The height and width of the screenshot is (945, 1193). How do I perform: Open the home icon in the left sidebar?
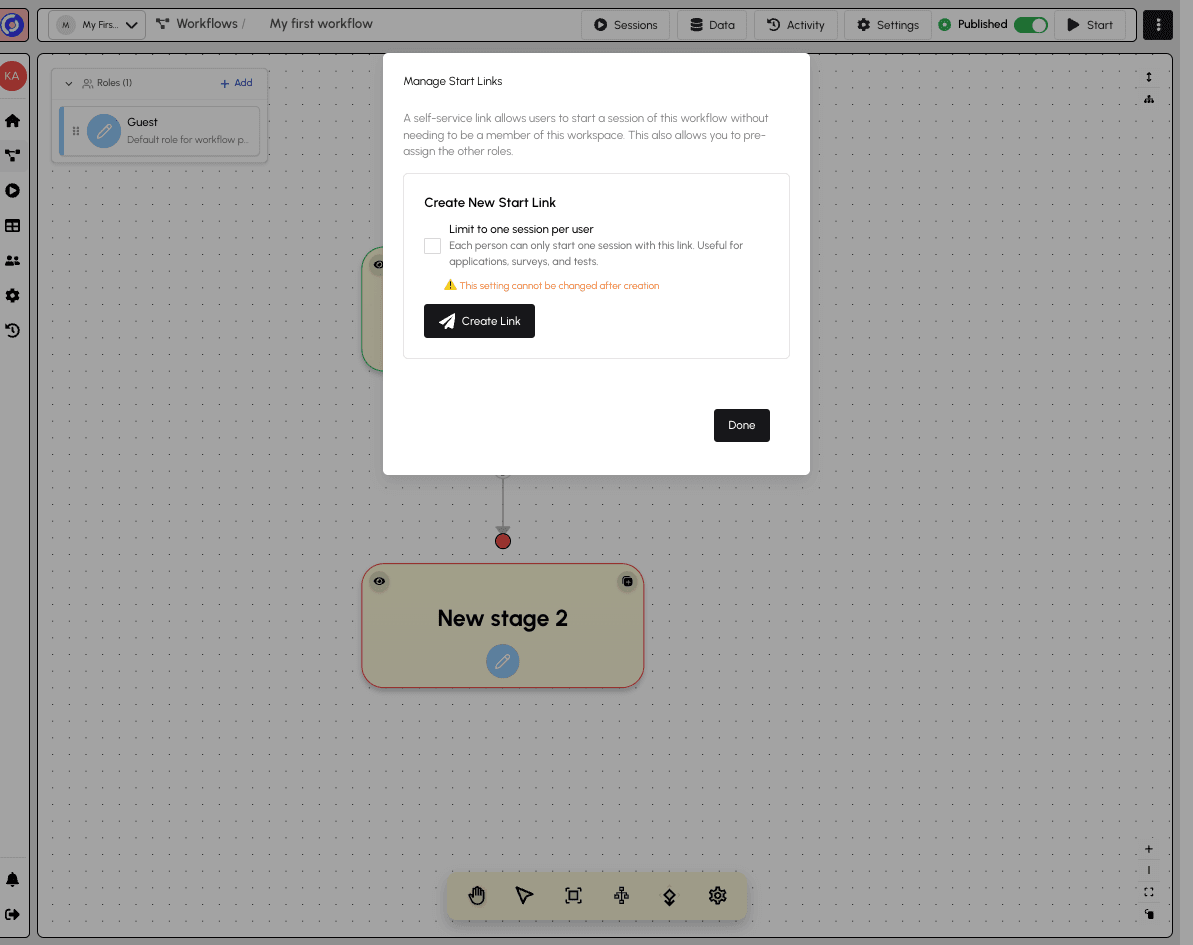click(x=13, y=120)
